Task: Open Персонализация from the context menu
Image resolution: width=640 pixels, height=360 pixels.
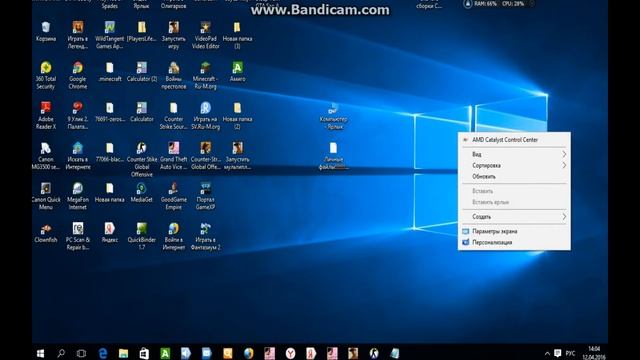Action: click(x=514, y=242)
